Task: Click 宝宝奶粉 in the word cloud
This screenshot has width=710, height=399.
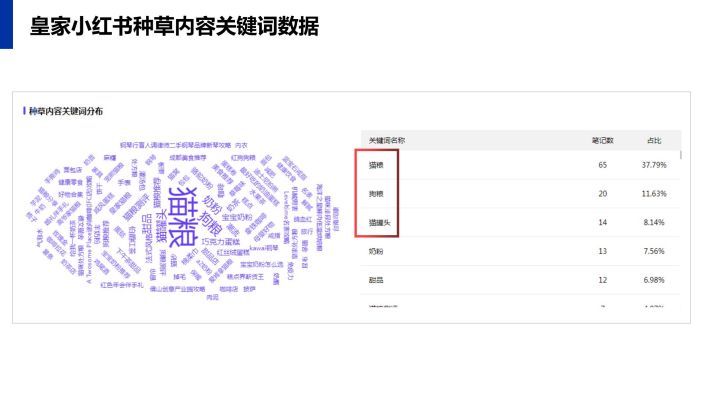Action: (237, 217)
